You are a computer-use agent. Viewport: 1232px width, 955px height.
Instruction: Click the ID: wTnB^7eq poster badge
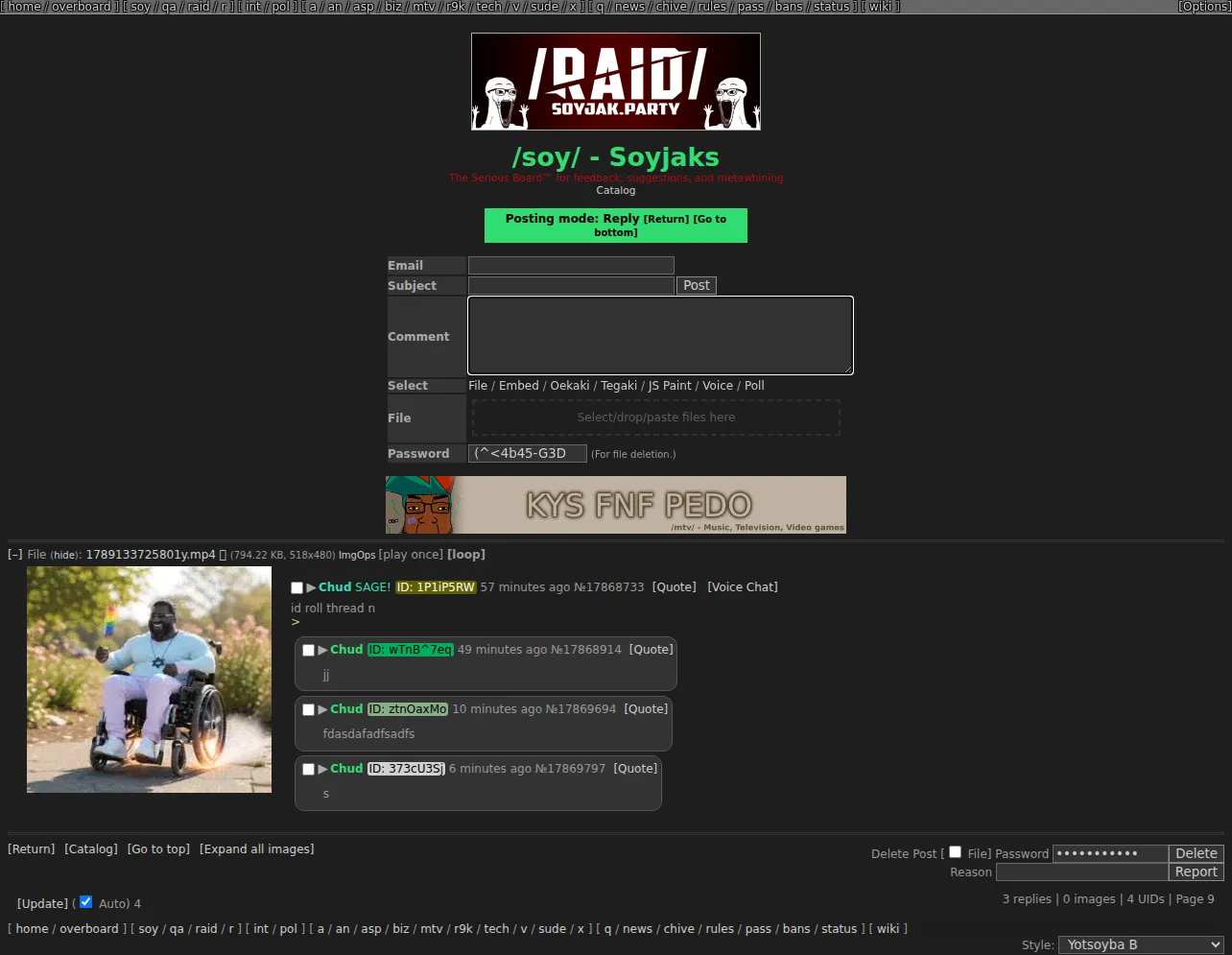pyautogui.click(x=410, y=650)
